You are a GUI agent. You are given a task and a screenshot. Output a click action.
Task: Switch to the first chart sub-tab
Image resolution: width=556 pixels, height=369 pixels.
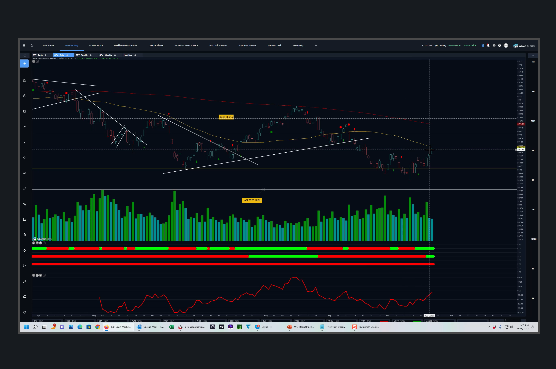[40, 55]
